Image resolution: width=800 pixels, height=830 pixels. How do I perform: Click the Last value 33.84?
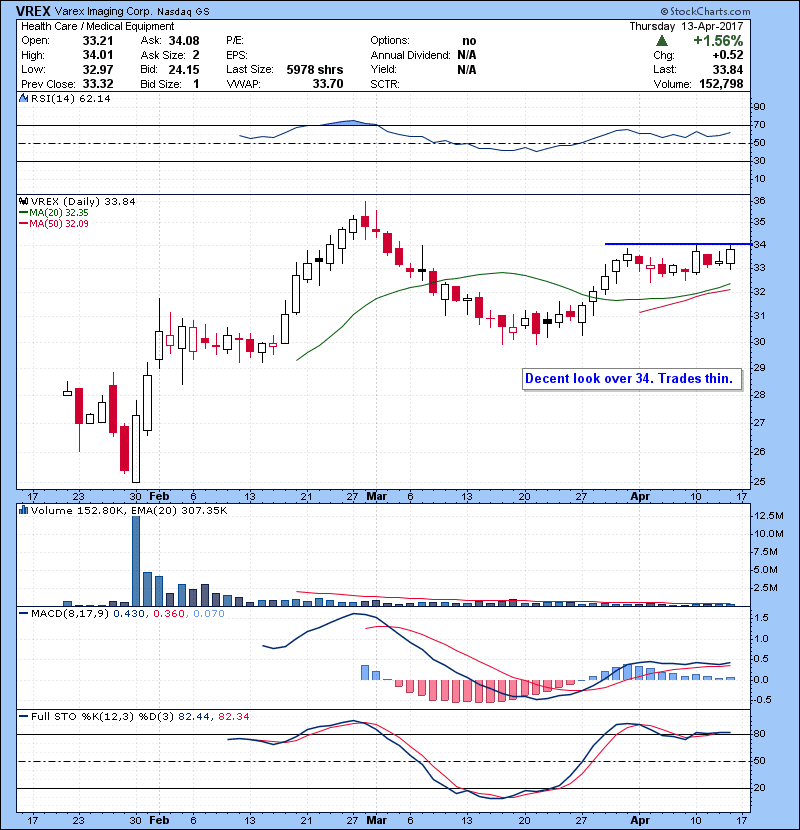tap(728, 69)
